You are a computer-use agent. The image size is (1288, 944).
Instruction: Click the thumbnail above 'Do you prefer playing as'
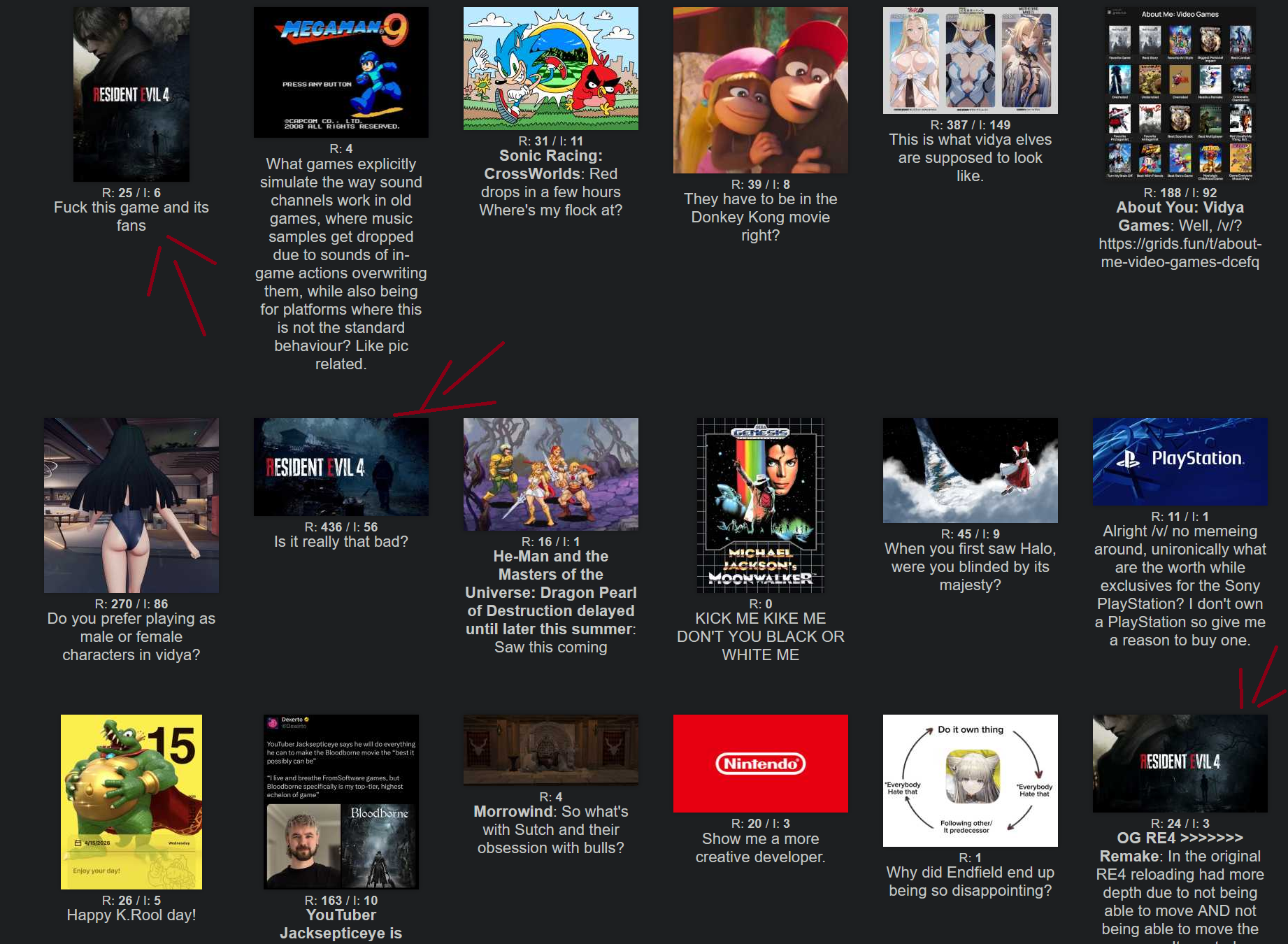pos(131,506)
